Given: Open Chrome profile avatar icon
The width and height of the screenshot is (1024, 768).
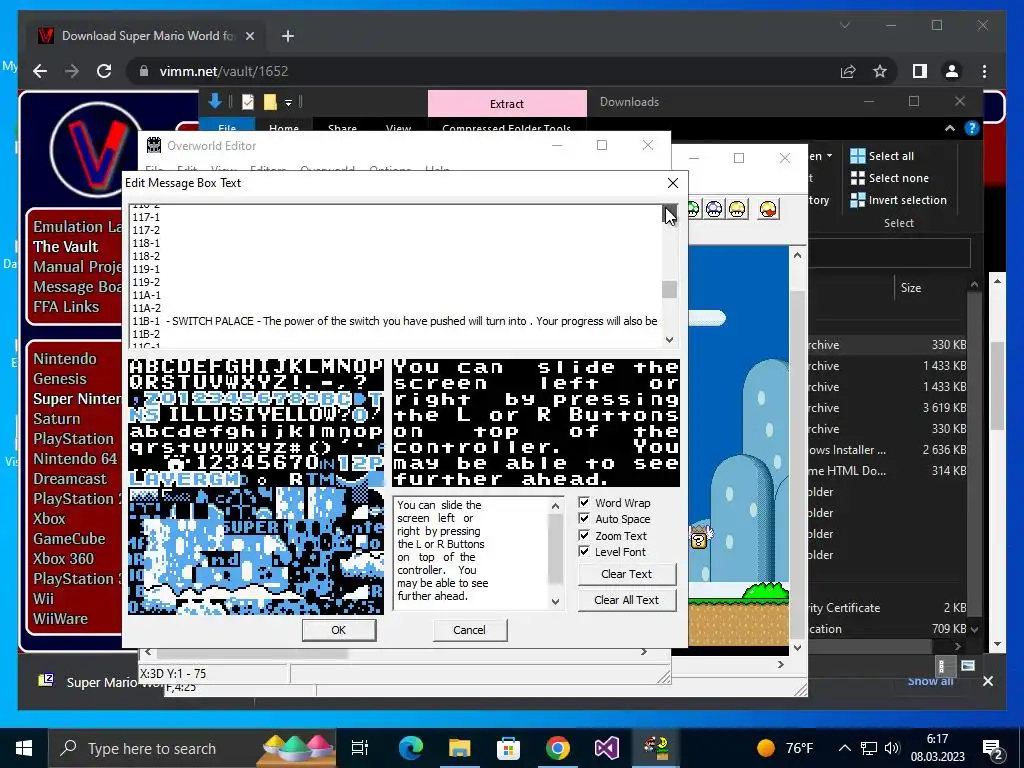Looking at the screenshot, I should [952, 71].
